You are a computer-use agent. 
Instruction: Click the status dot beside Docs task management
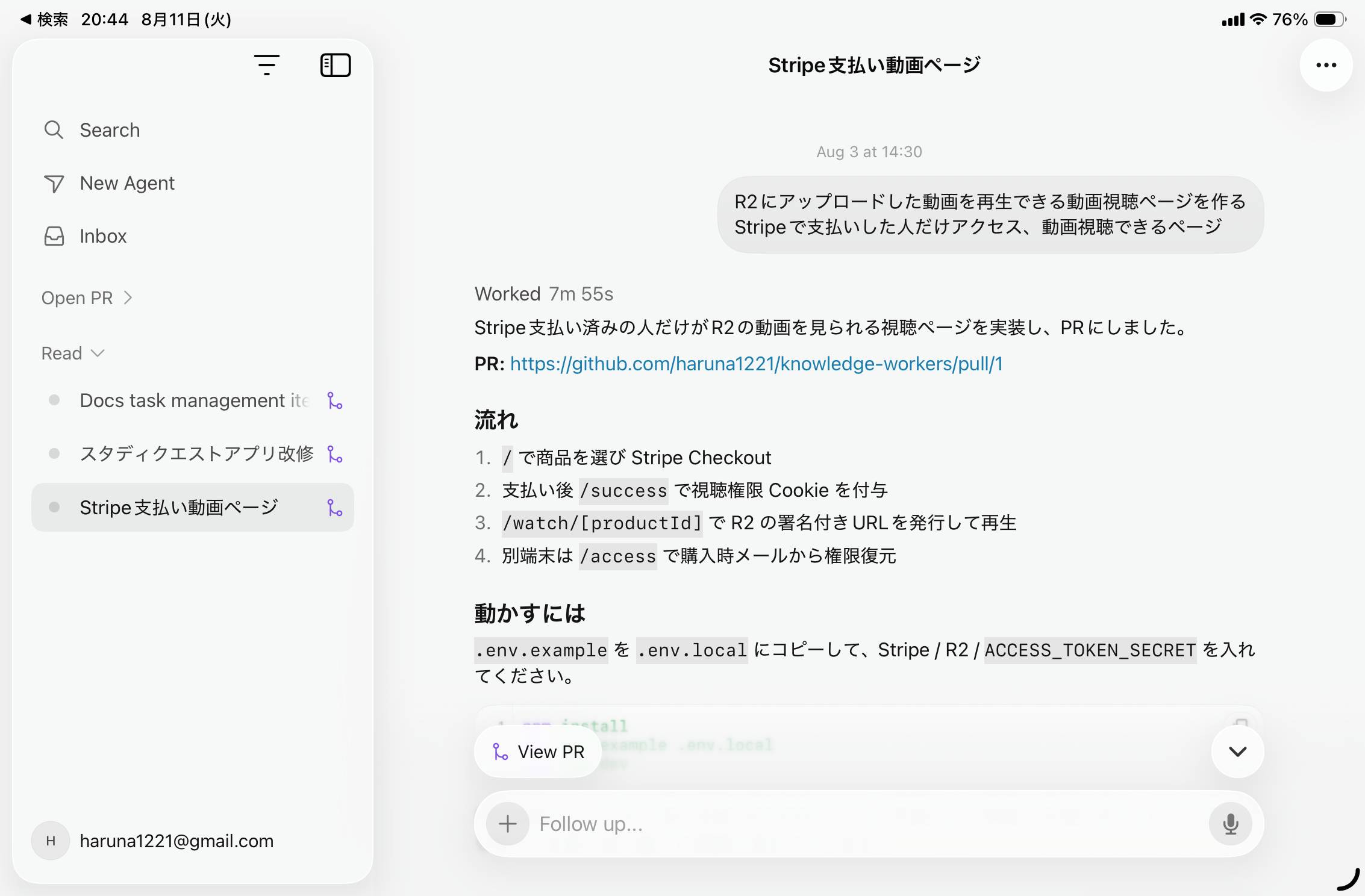point(54,400)
